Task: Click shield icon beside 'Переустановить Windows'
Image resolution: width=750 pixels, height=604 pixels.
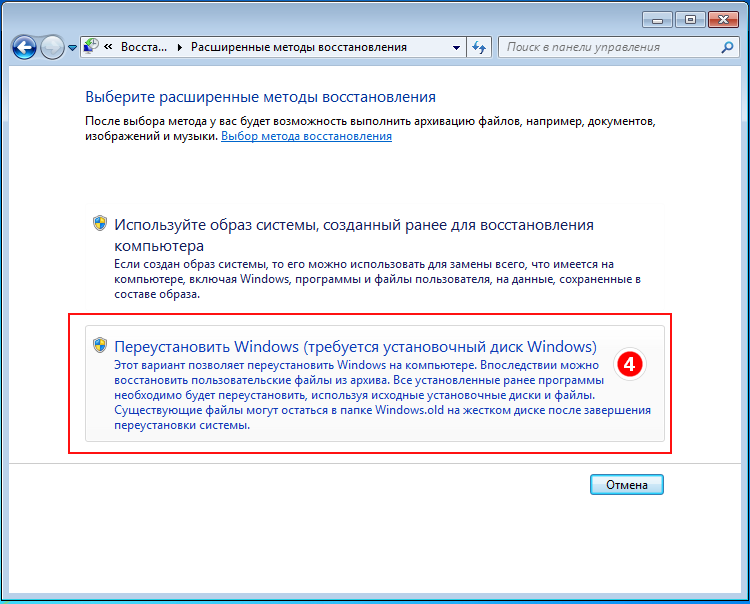Action: [100, 345]
